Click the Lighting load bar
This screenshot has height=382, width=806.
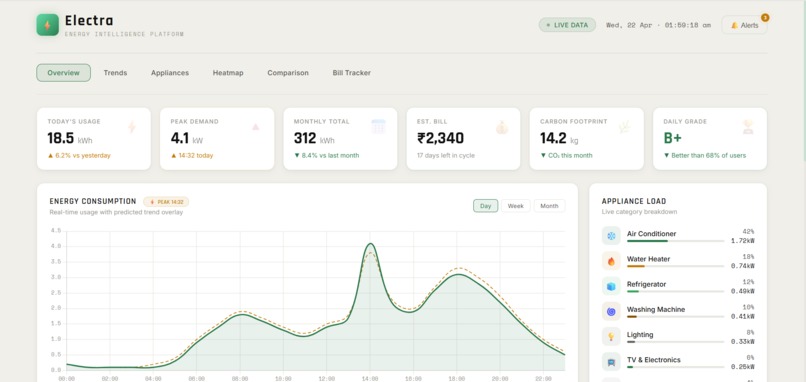click(675, 342)
